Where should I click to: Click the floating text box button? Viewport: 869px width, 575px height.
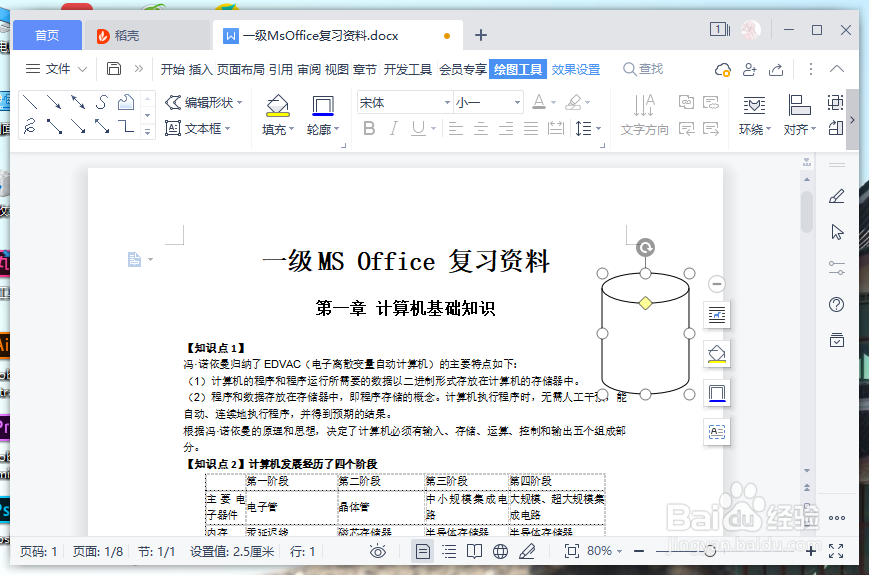click(x=717, y=432)
